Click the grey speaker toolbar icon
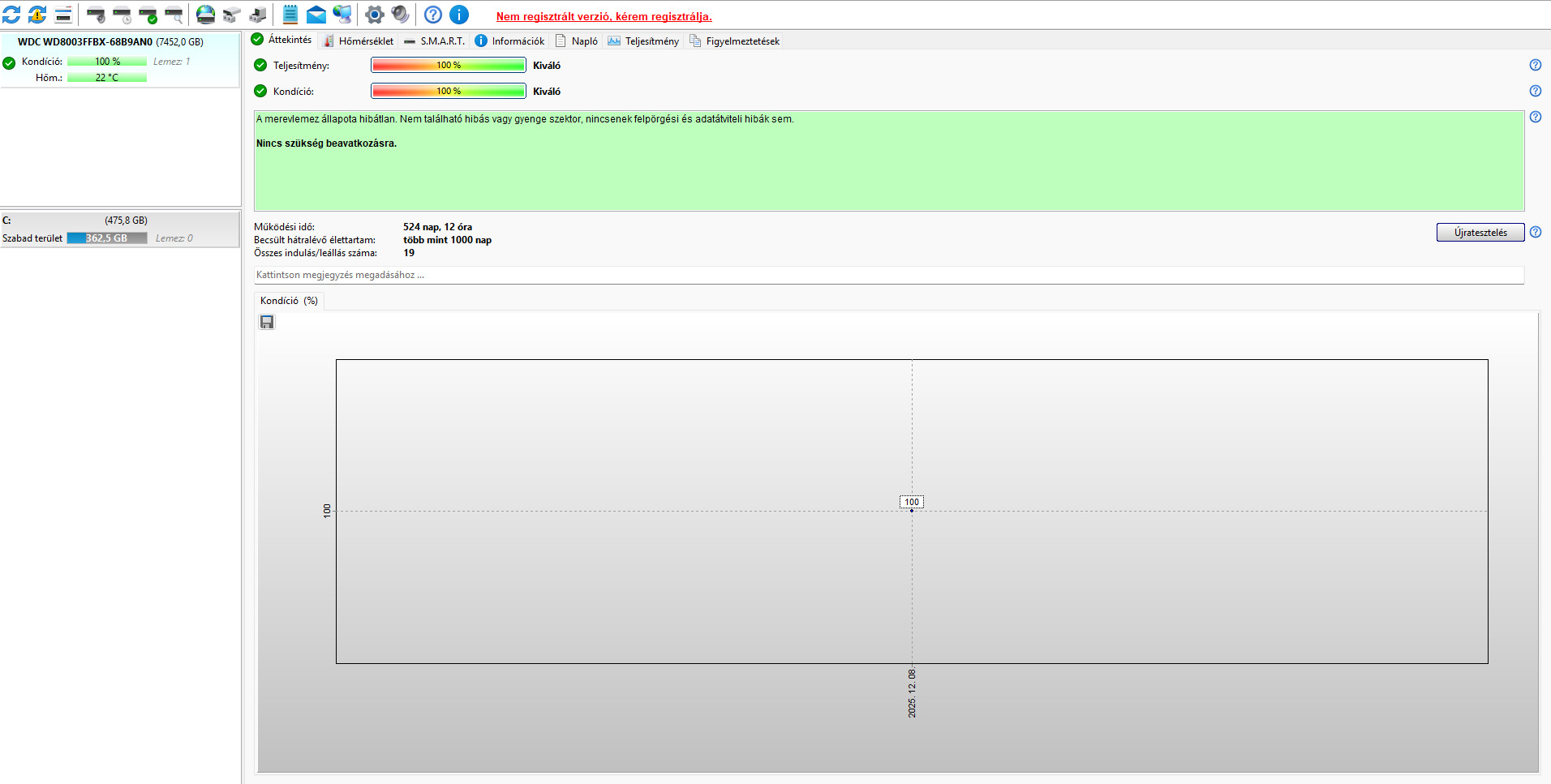 click(x=400, y=15)
